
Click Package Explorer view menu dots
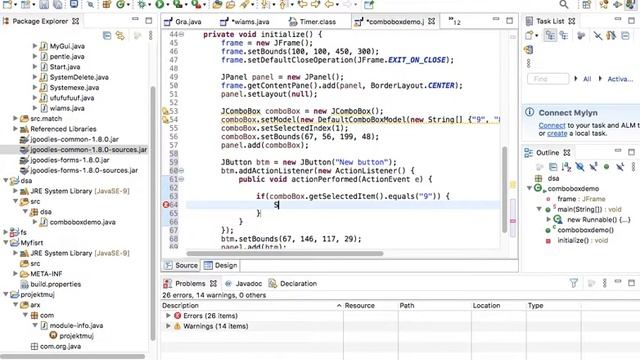tap(150, 36)
